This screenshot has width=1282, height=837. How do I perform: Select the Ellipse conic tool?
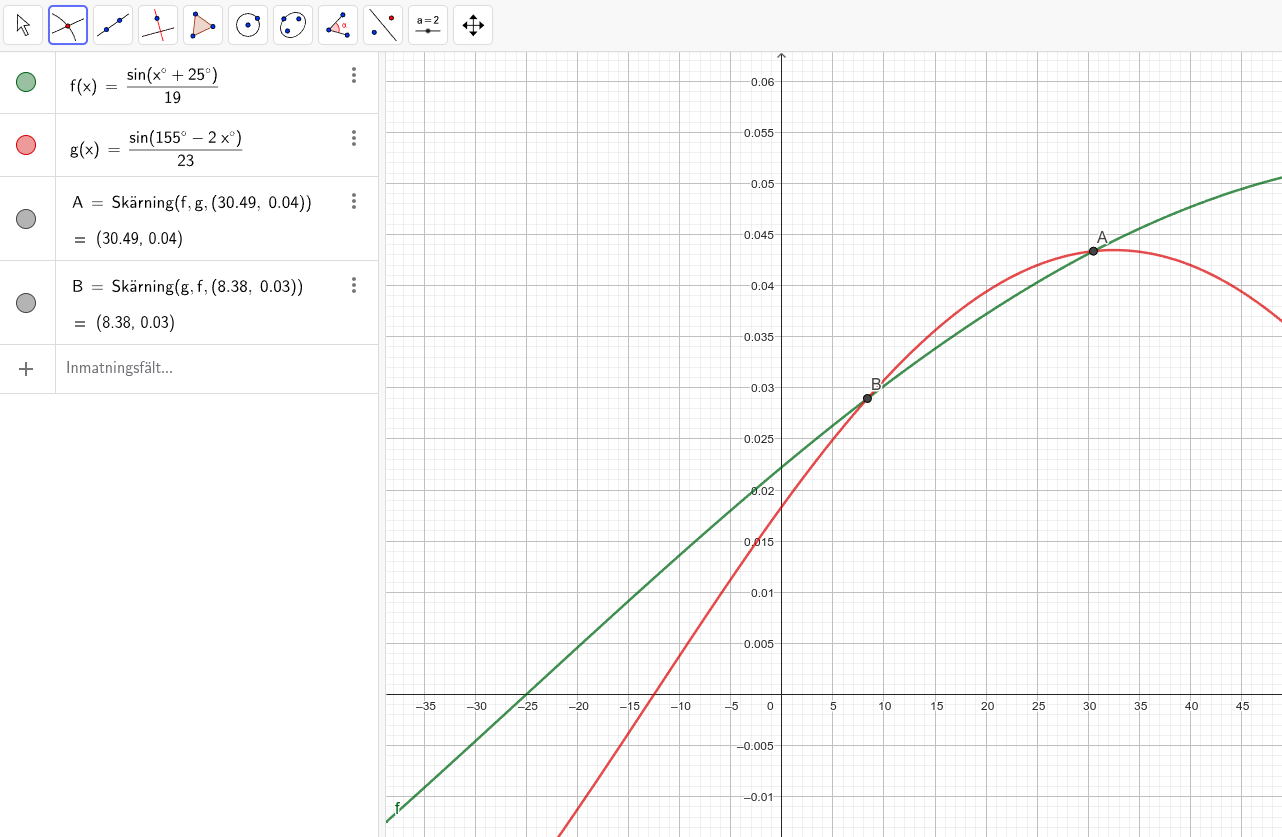(x=293, y=25)
